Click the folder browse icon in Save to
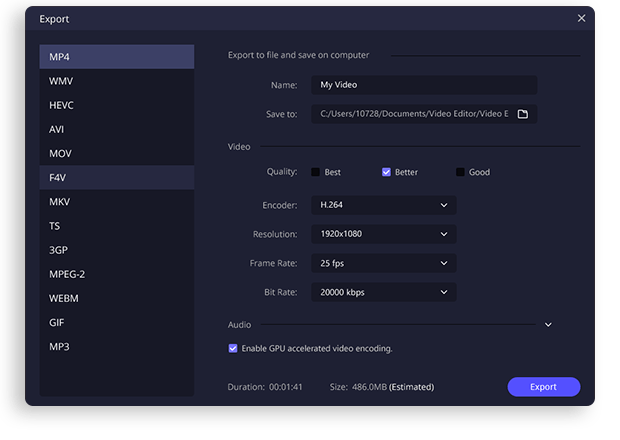Viewport: 620px width, 440px height. point(522,114)
